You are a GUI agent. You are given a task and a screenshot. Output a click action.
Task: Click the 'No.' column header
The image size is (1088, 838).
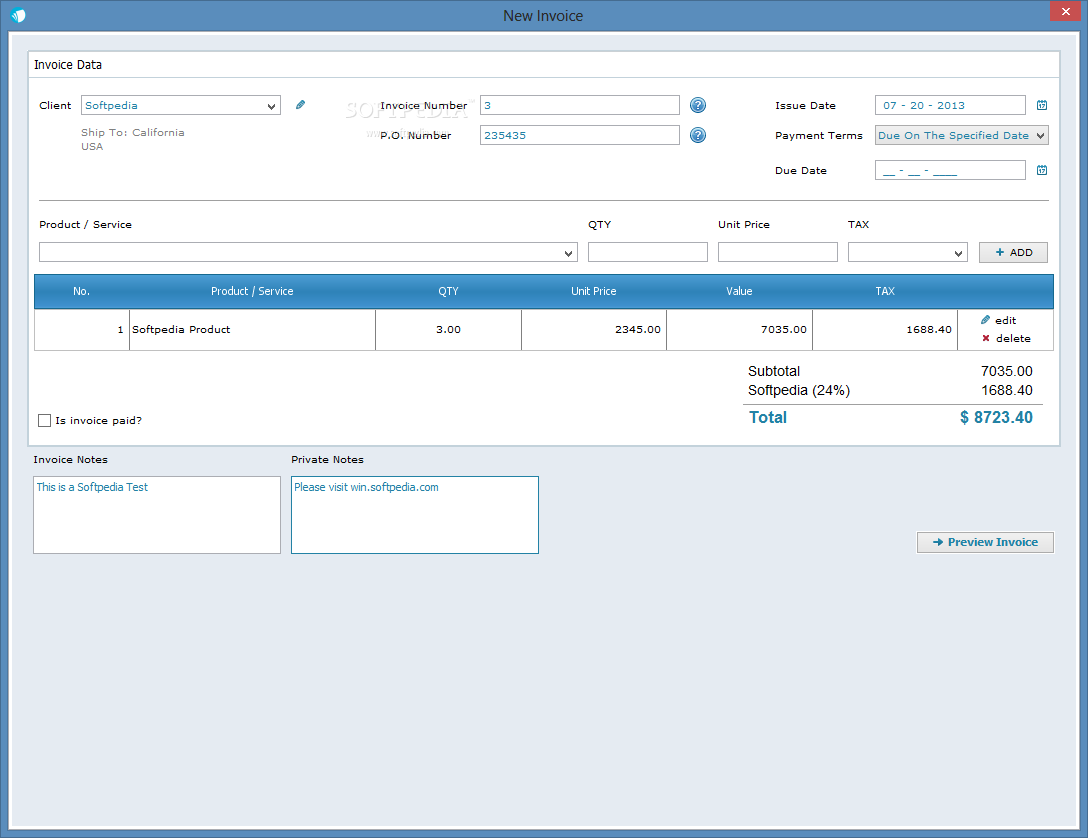81,291
